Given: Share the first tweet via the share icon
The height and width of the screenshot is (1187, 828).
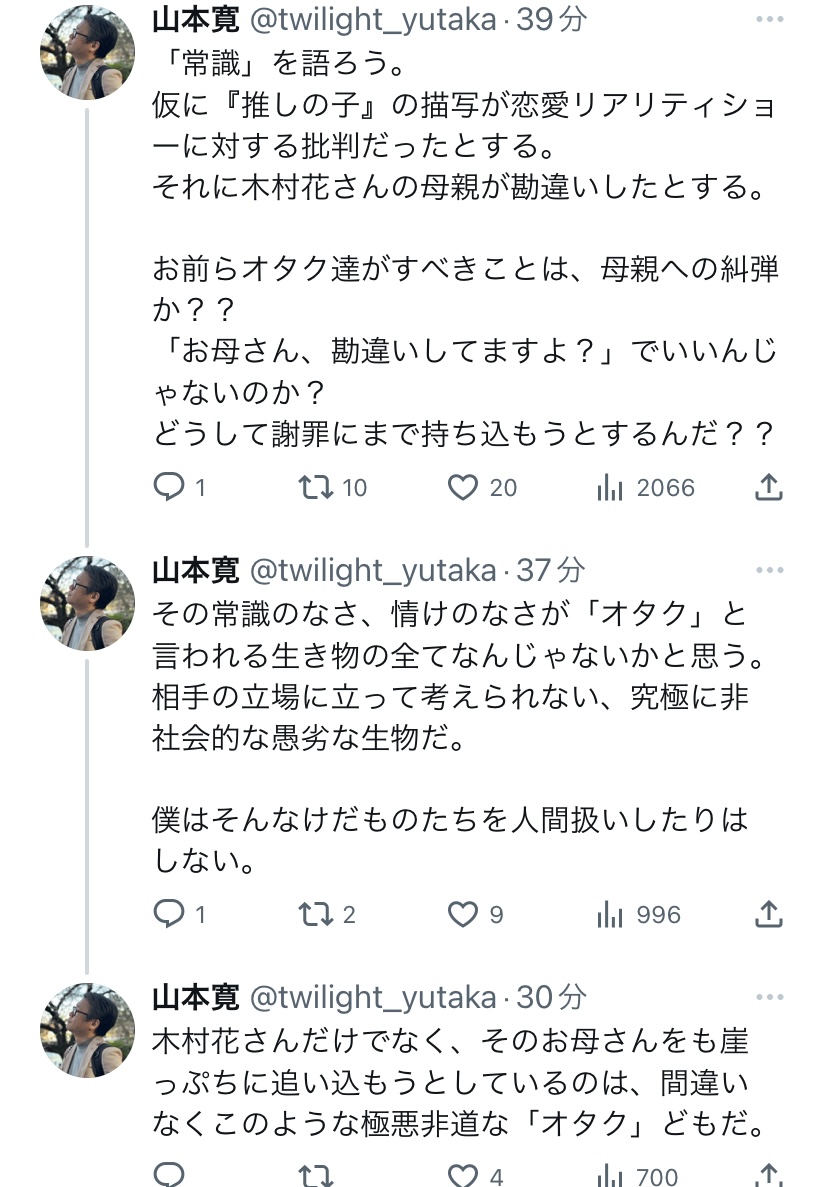Looking at the screenshot, I should (768, 488).
